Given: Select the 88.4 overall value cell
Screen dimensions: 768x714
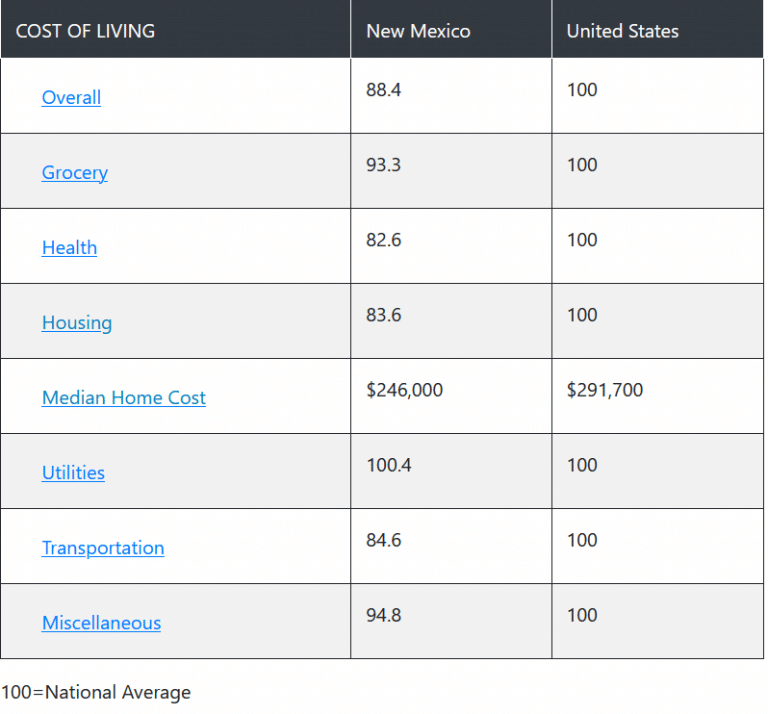Looking at the screenshot, I should [x=384, y=90].
